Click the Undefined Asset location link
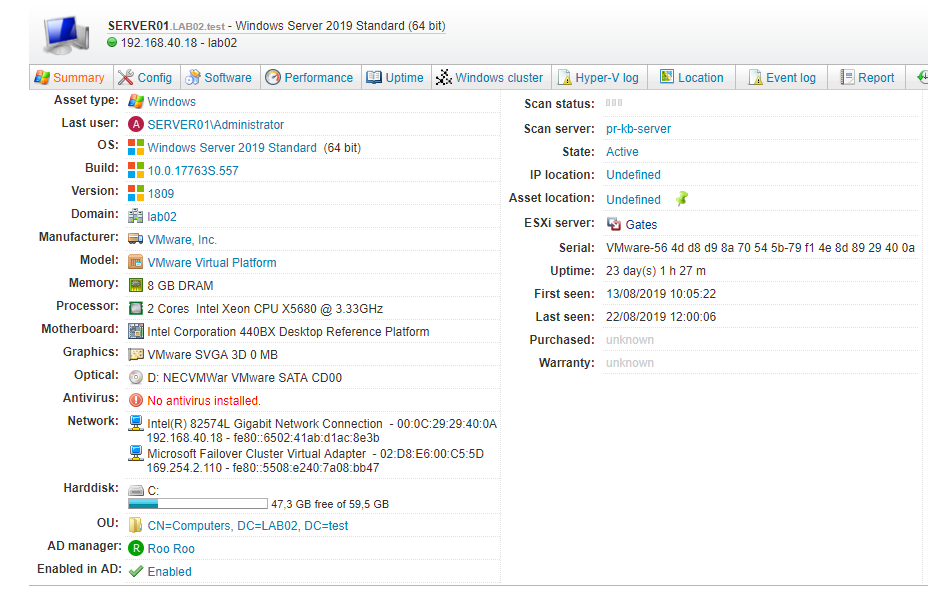The image size is (934, 602). (x=633, y=199)
